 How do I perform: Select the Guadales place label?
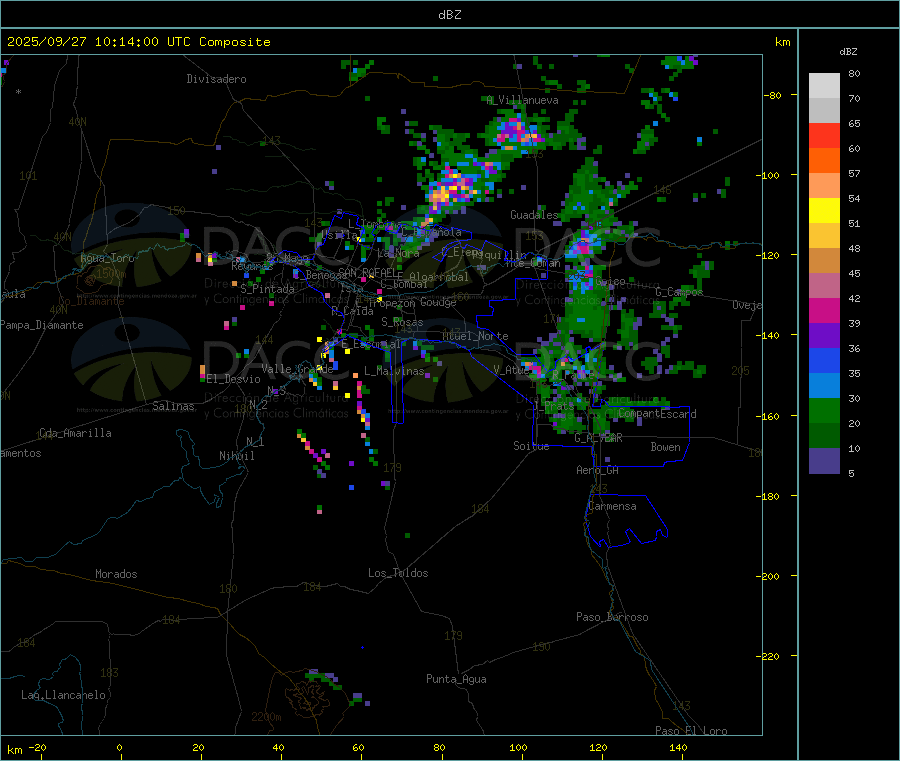pyautogui.click(x=534, y=215)
